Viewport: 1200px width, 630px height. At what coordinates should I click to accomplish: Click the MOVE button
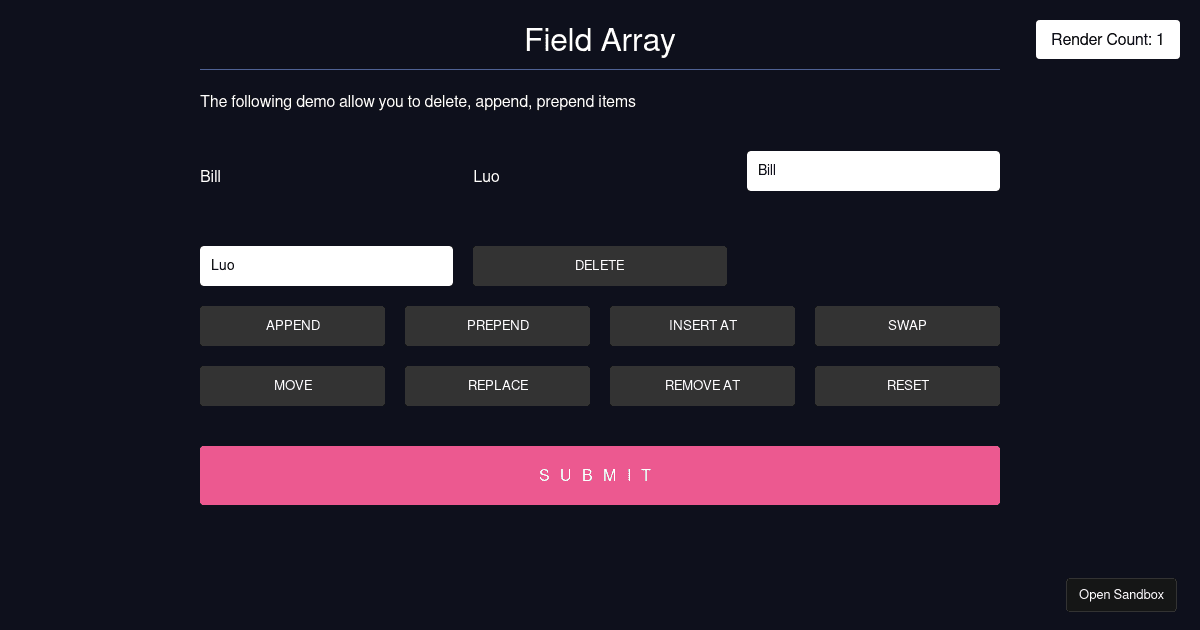[x=292, y=385]
